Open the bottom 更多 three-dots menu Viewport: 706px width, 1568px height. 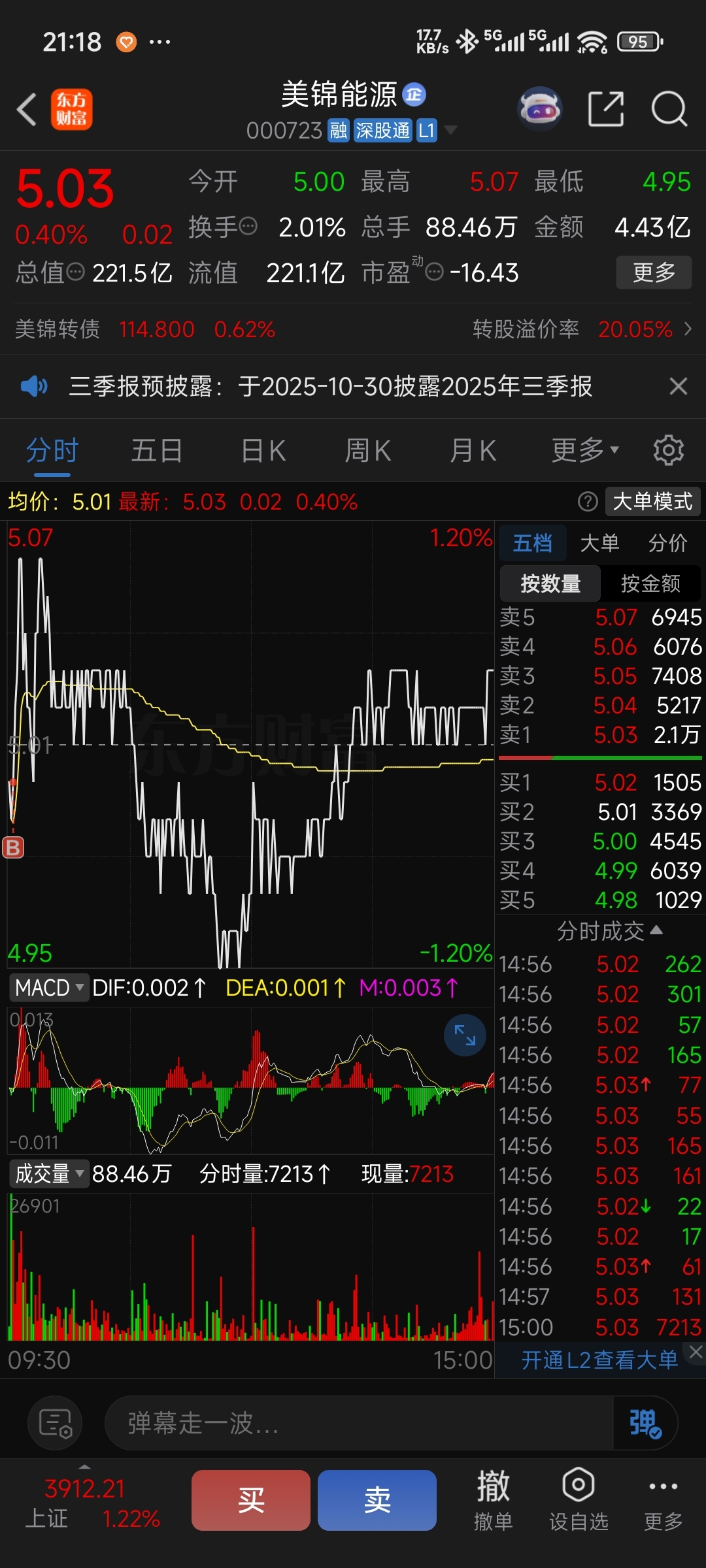pyautogui.click(x=664, y=1501)
